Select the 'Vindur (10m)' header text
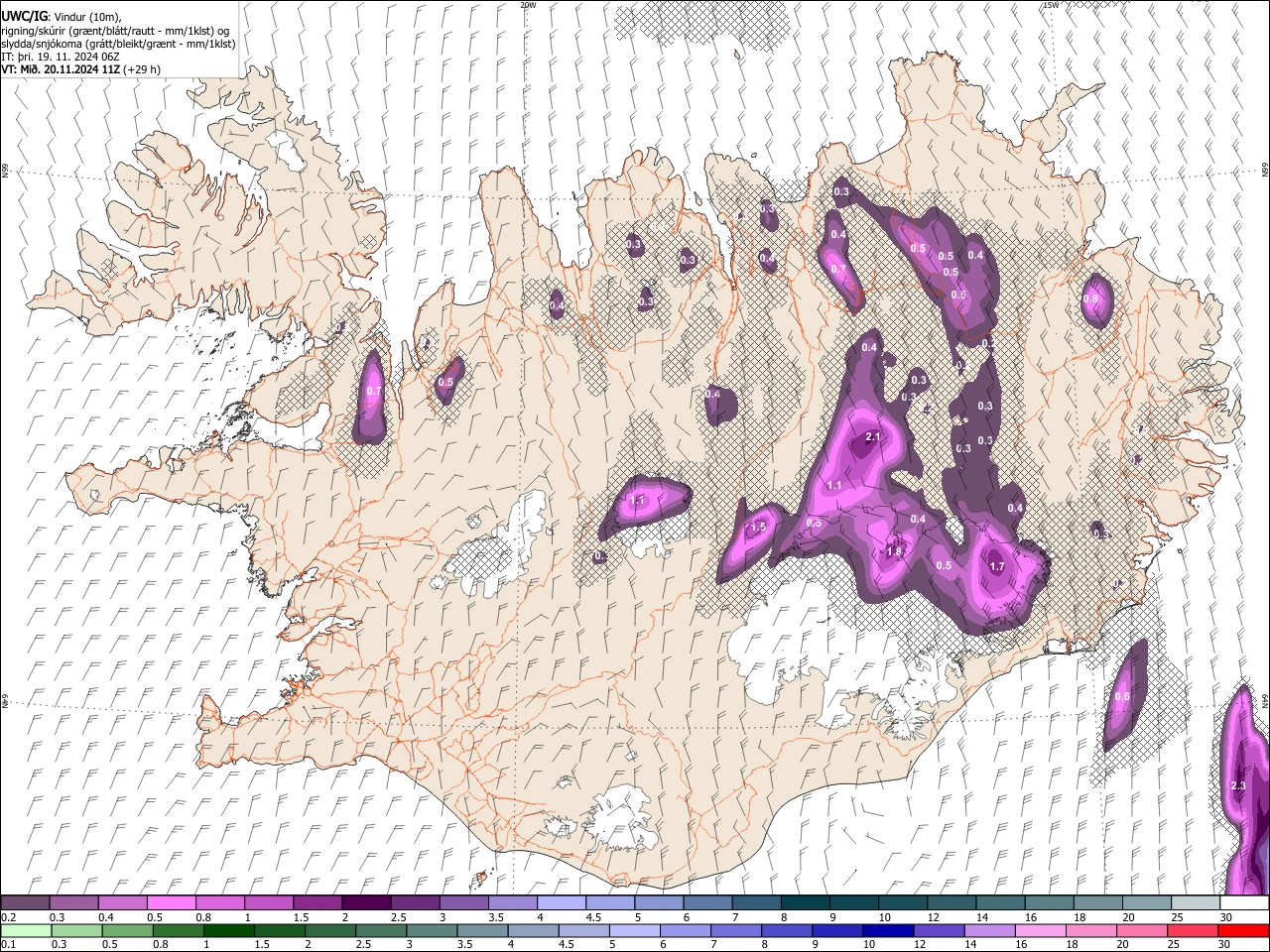The width and height of the screenshot is (1270, 952). tap(86, 17)
